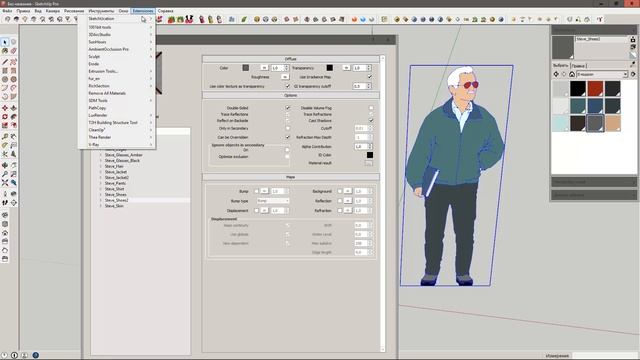This screenshot has height=360, width=640.
Task: Open the Bump type dropdown
Action: point(273,201)
